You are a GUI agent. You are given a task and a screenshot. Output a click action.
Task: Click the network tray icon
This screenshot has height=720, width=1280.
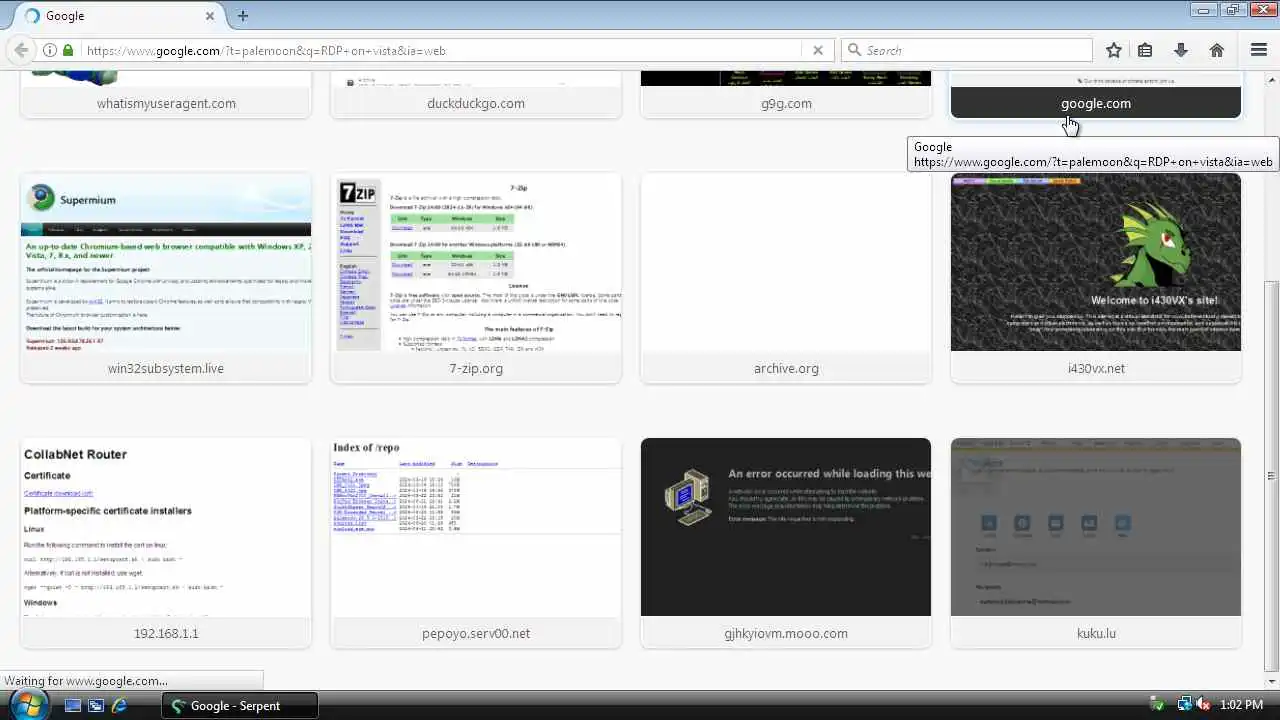coord(1184,705)
